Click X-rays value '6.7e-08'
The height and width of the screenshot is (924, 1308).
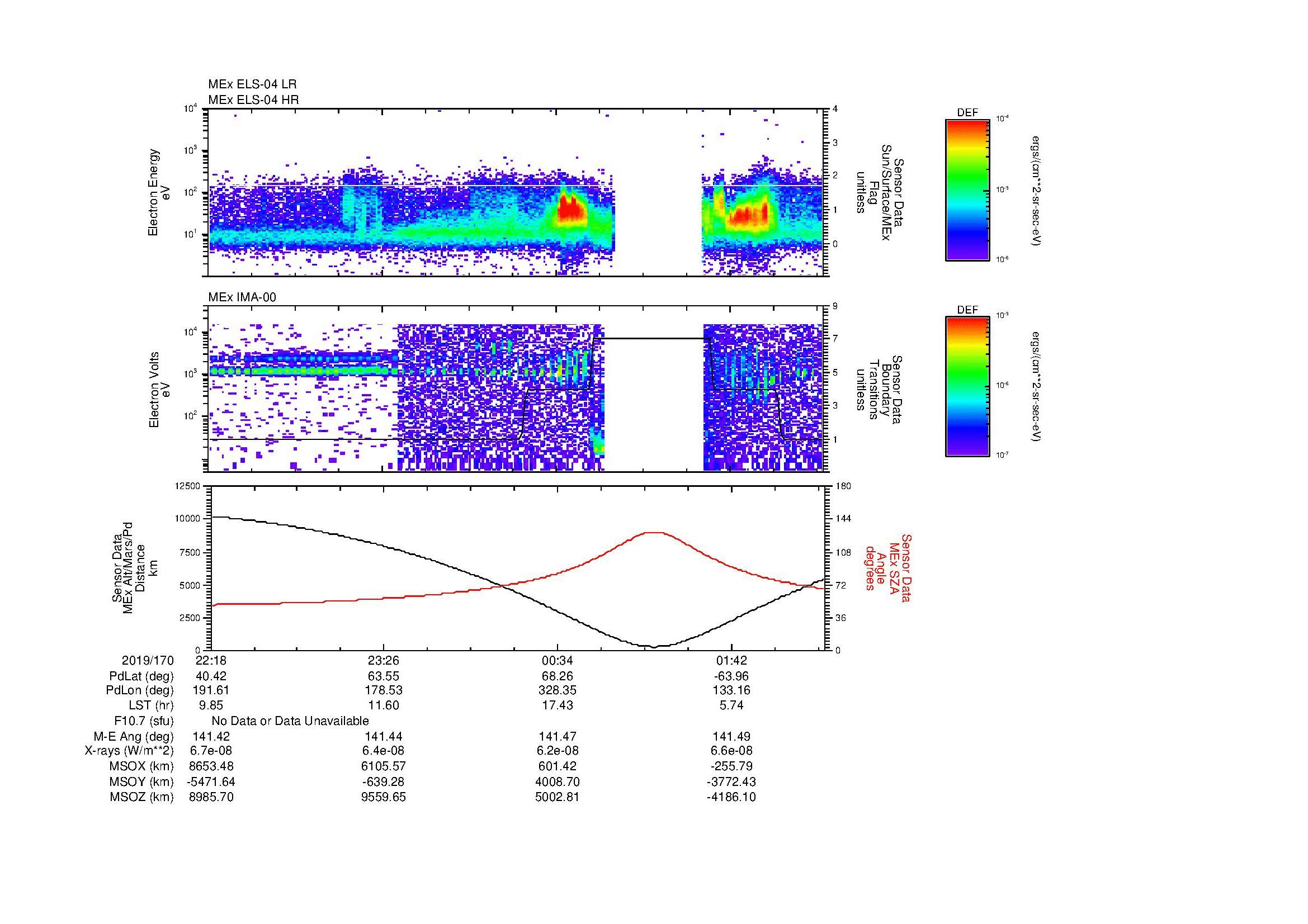[211, 751]
